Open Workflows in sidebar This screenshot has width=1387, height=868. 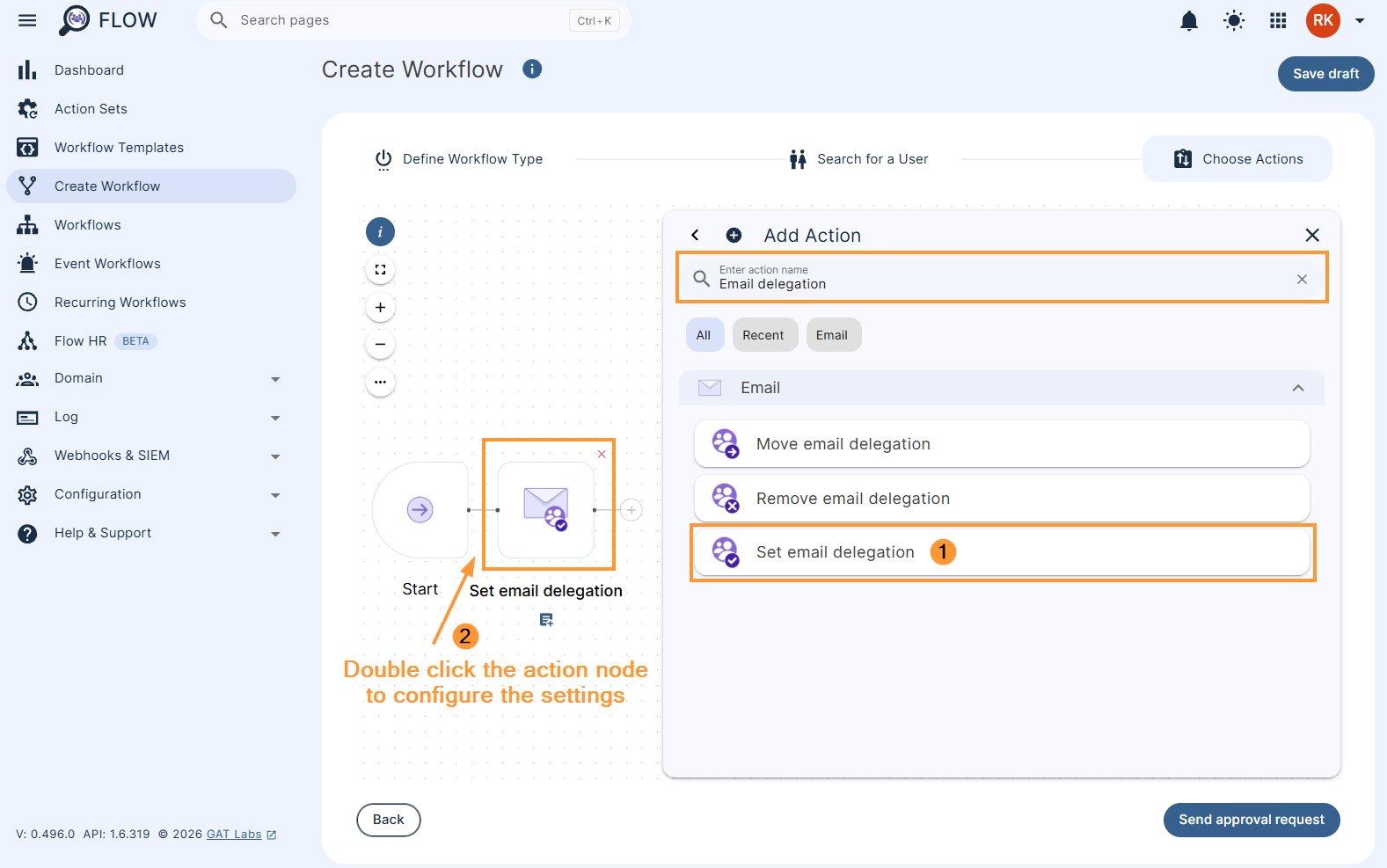coord(151,225)
